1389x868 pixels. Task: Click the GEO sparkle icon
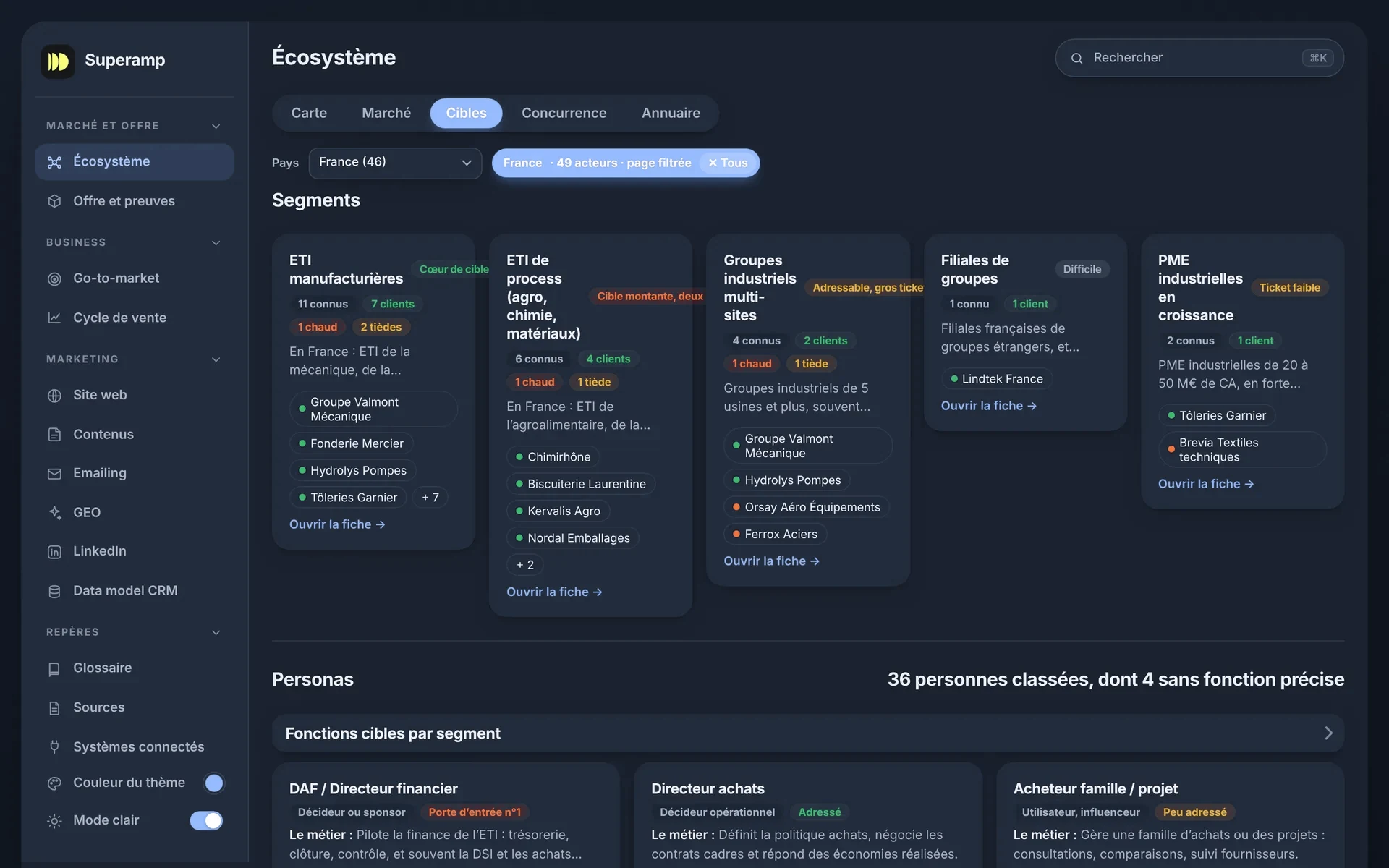54,513
